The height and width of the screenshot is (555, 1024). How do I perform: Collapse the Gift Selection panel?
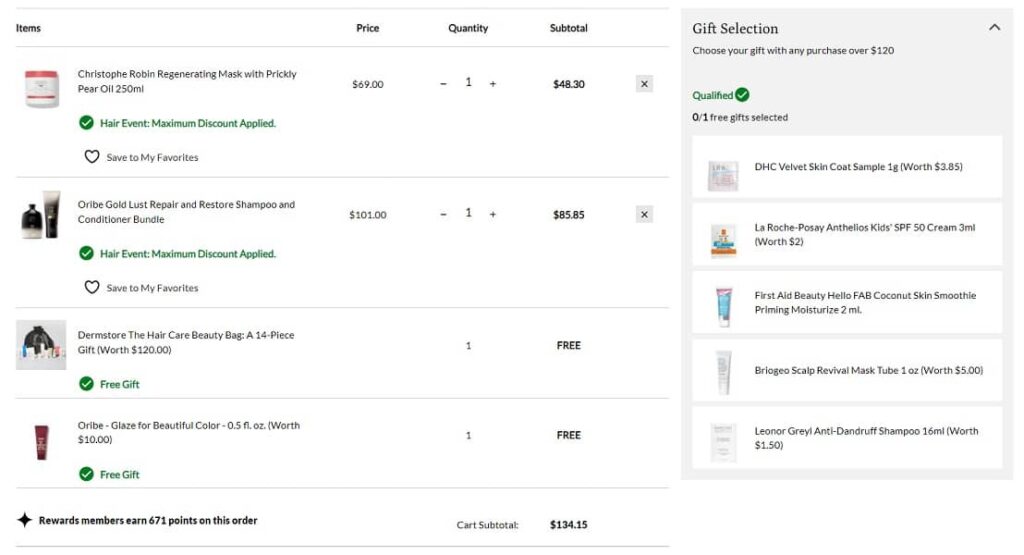994,28
